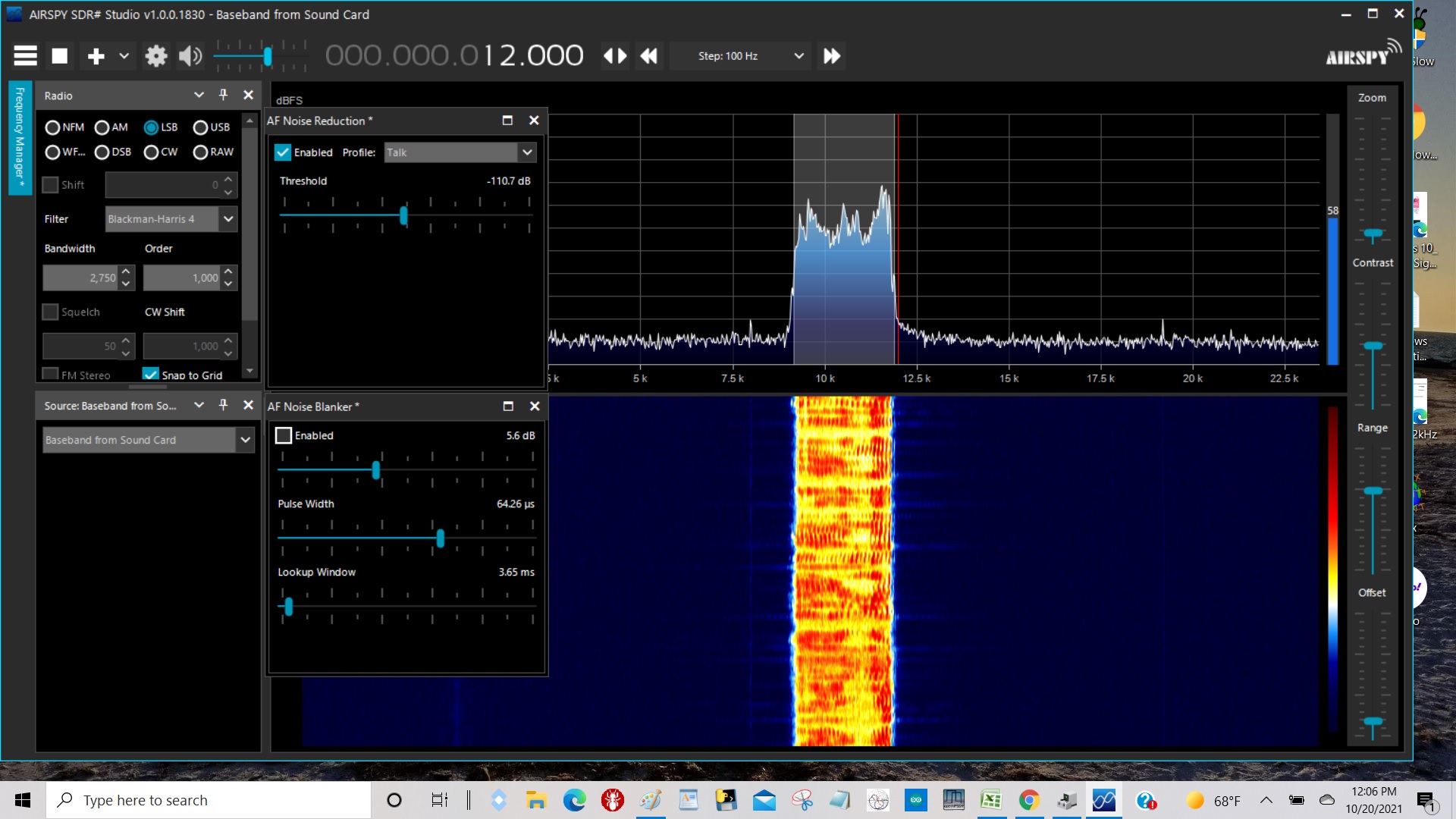The width and height of the screenshot is (1456, 819).
Task: Open settings gear in toolbar
Action: [x=156, y=55]
